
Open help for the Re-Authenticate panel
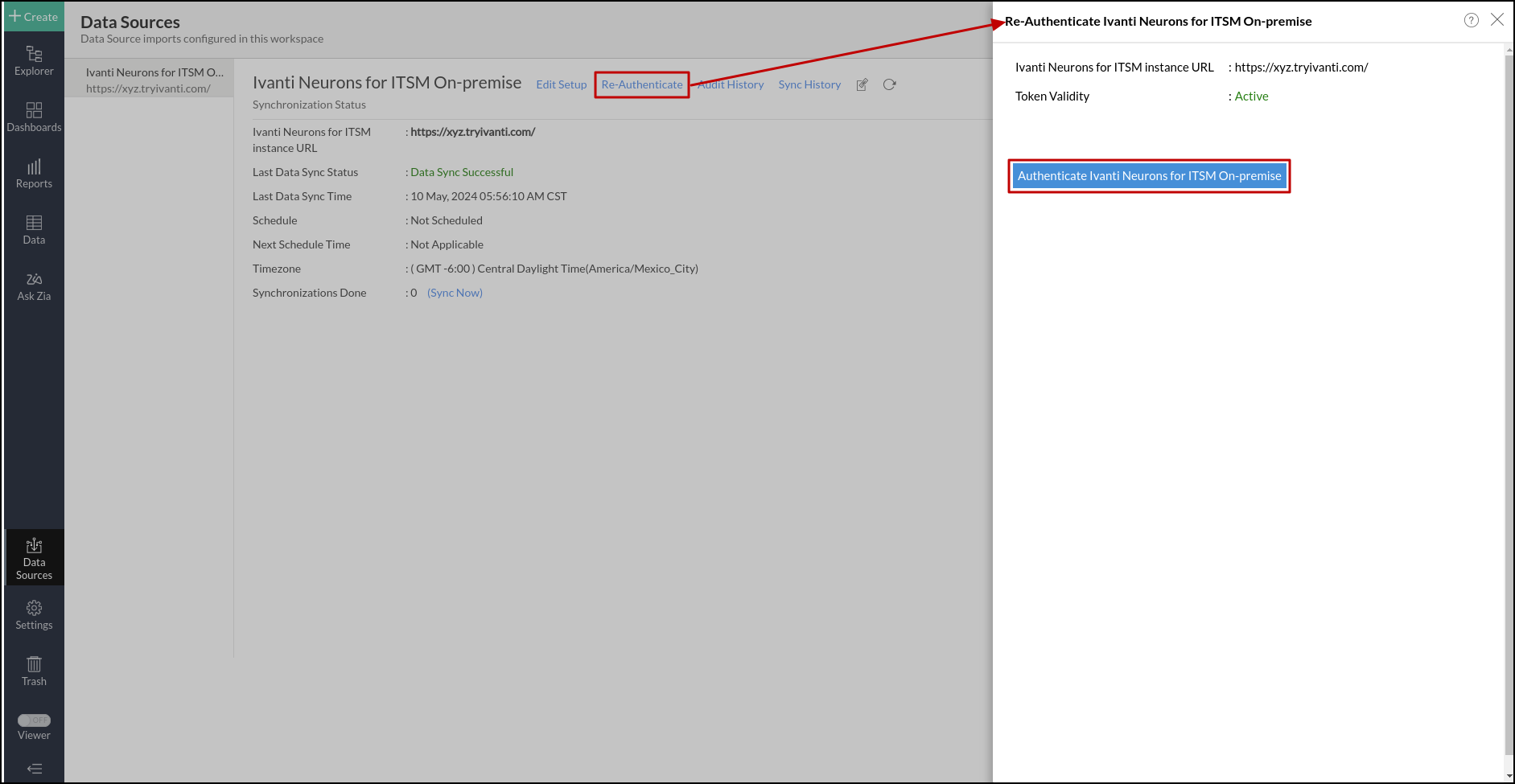coord(1472,19)
